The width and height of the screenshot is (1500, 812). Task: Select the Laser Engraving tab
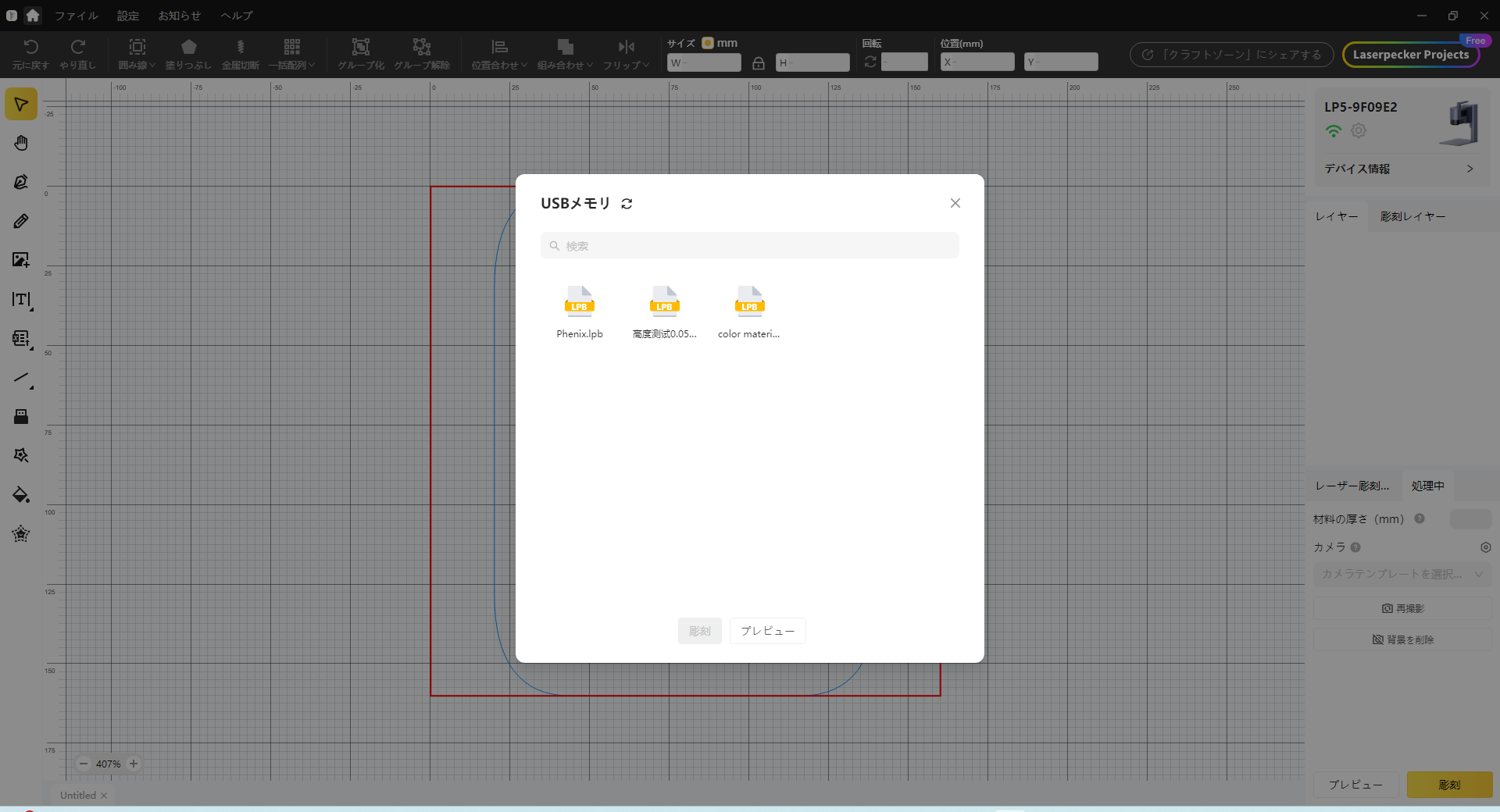(1352, 486)
